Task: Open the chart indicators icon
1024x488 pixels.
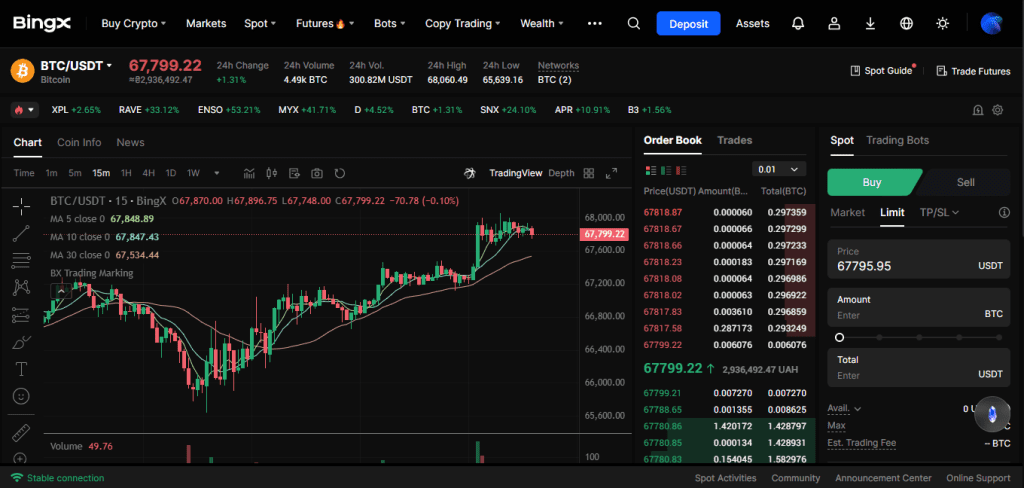Action: tap(249, 173)
